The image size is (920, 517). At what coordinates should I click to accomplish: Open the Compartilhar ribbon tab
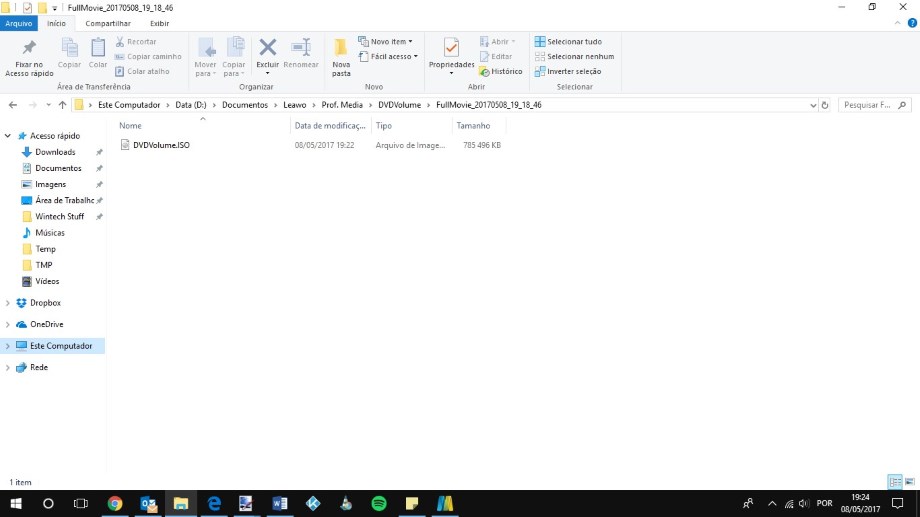point(107,23)
